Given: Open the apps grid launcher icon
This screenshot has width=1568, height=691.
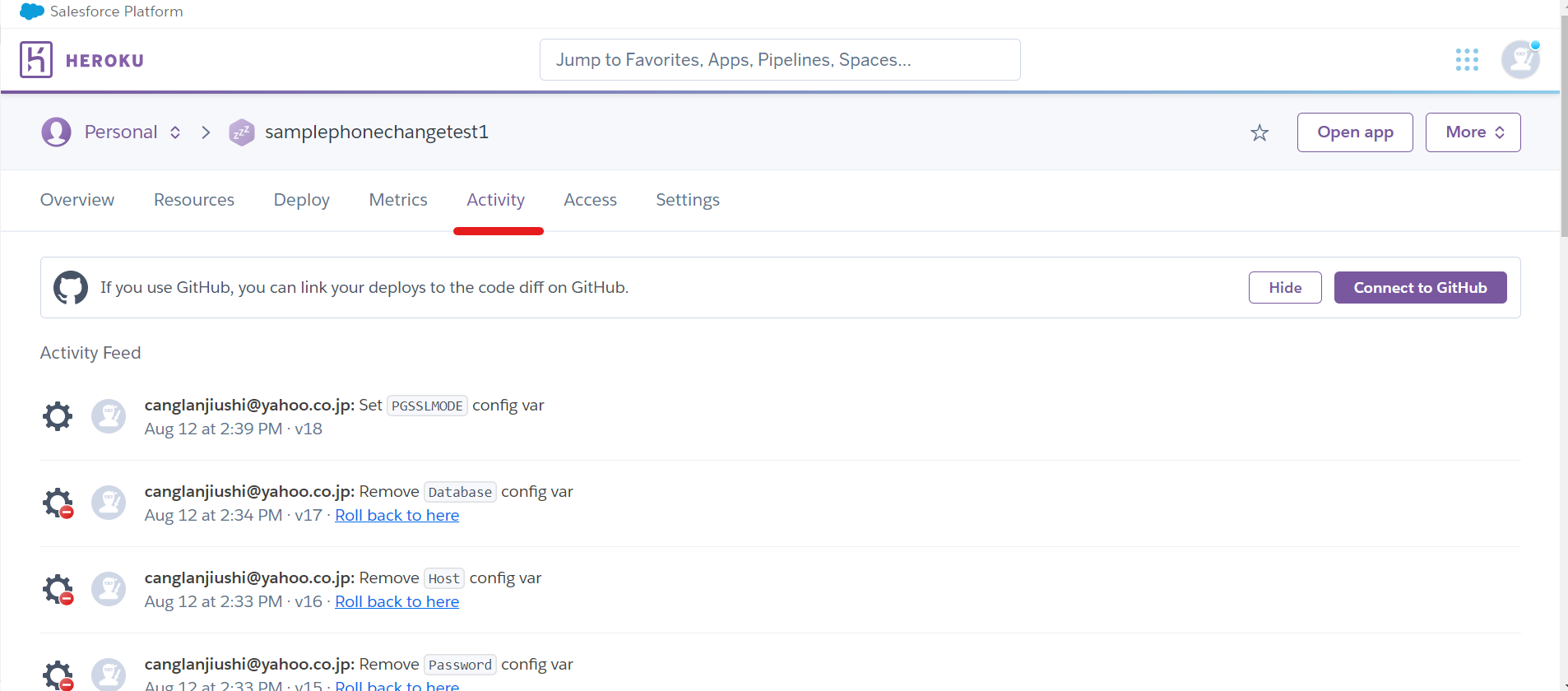Looking at the screenshot, I should click(x=1467, y=59).
